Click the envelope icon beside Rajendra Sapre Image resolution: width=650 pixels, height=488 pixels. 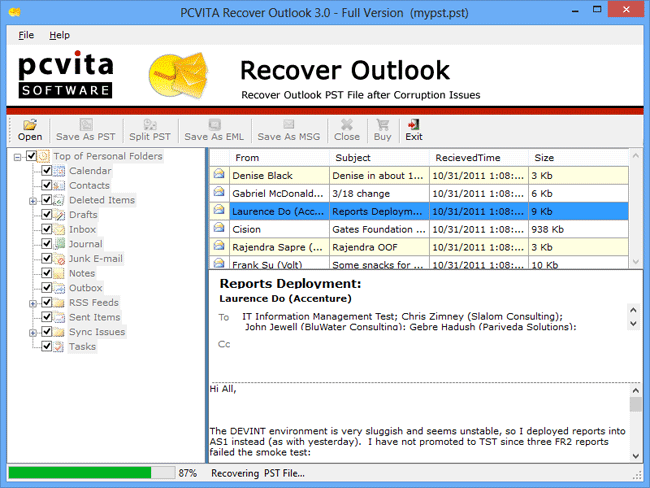pos(219,246)
